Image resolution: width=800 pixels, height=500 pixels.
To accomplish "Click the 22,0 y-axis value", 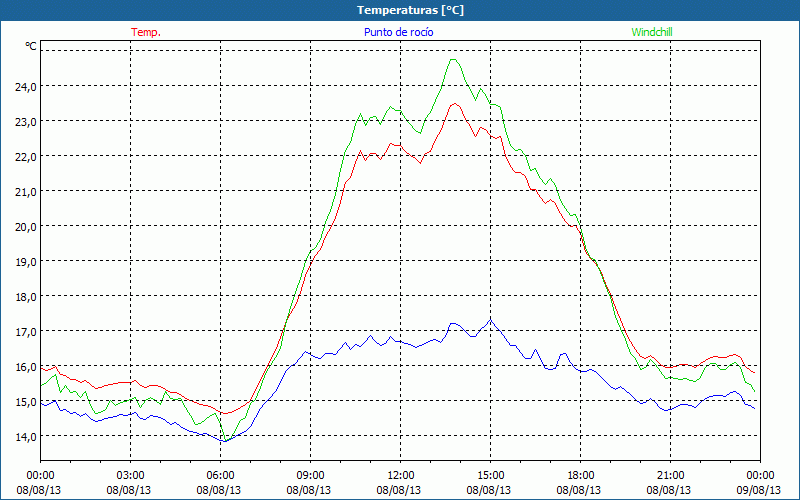I will point(26,157).
